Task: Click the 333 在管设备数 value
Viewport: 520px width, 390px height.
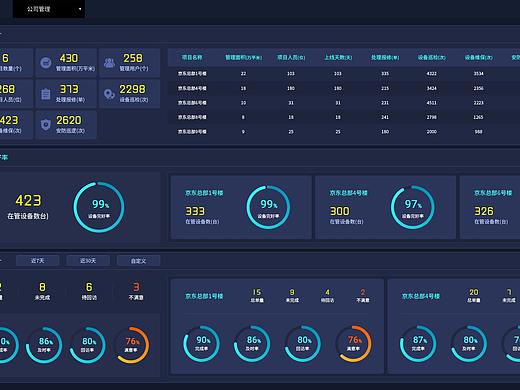Action: pos(195,211)
